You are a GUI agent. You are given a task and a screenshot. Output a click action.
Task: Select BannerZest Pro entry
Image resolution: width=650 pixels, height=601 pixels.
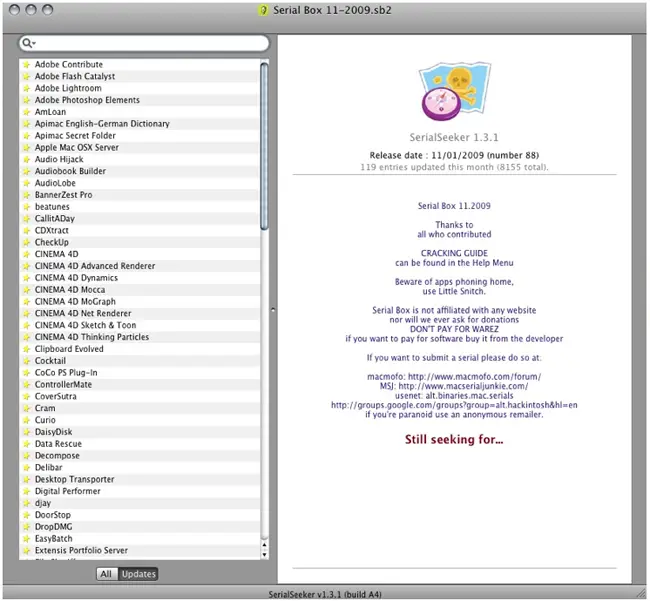140,195
